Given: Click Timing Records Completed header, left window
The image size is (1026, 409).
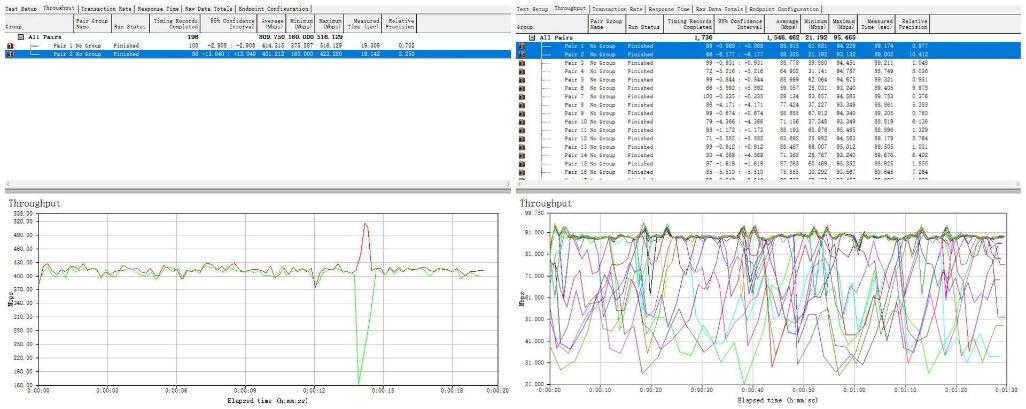Looking at the screenshot, I should pyautogui.click(x=175, y=24).
